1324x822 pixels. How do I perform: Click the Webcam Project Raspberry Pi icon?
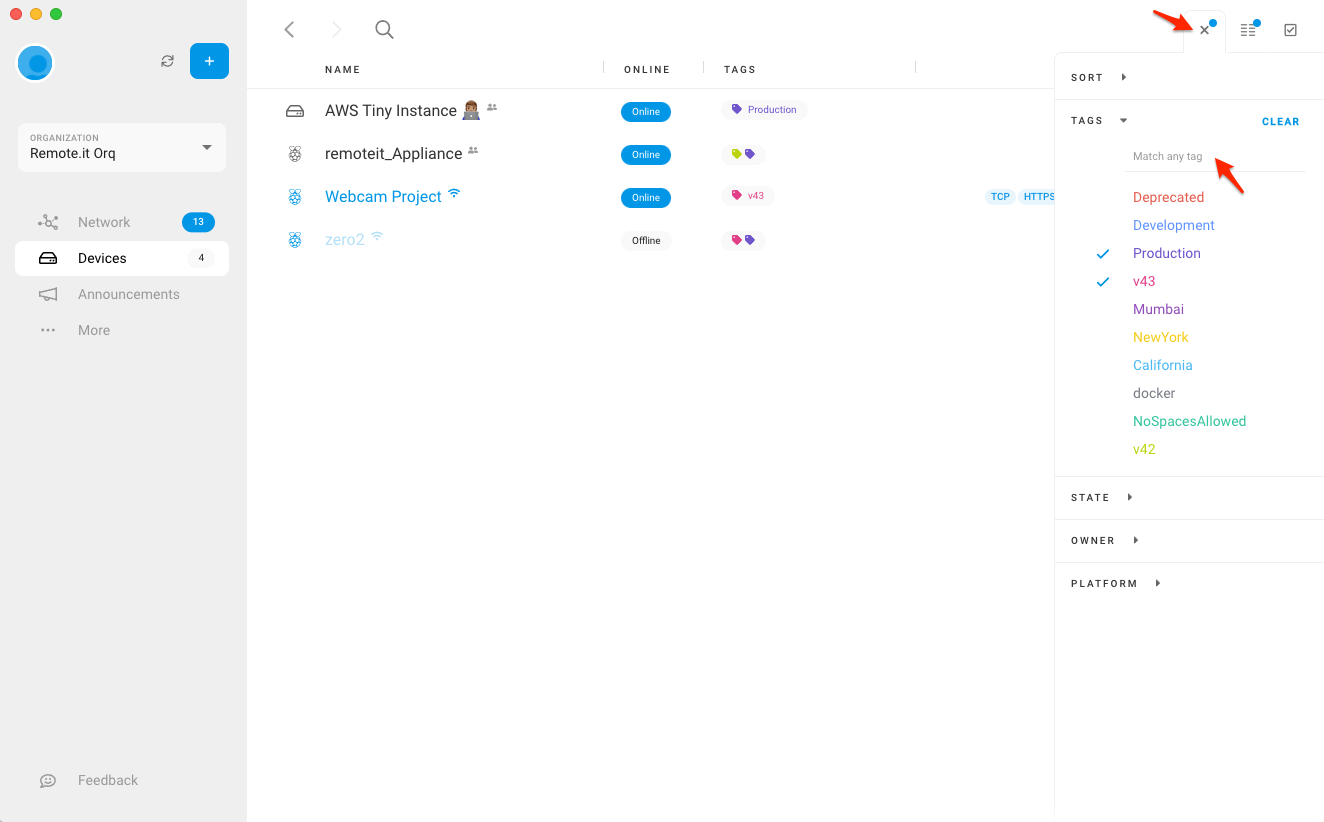click(x=295, y=197)
